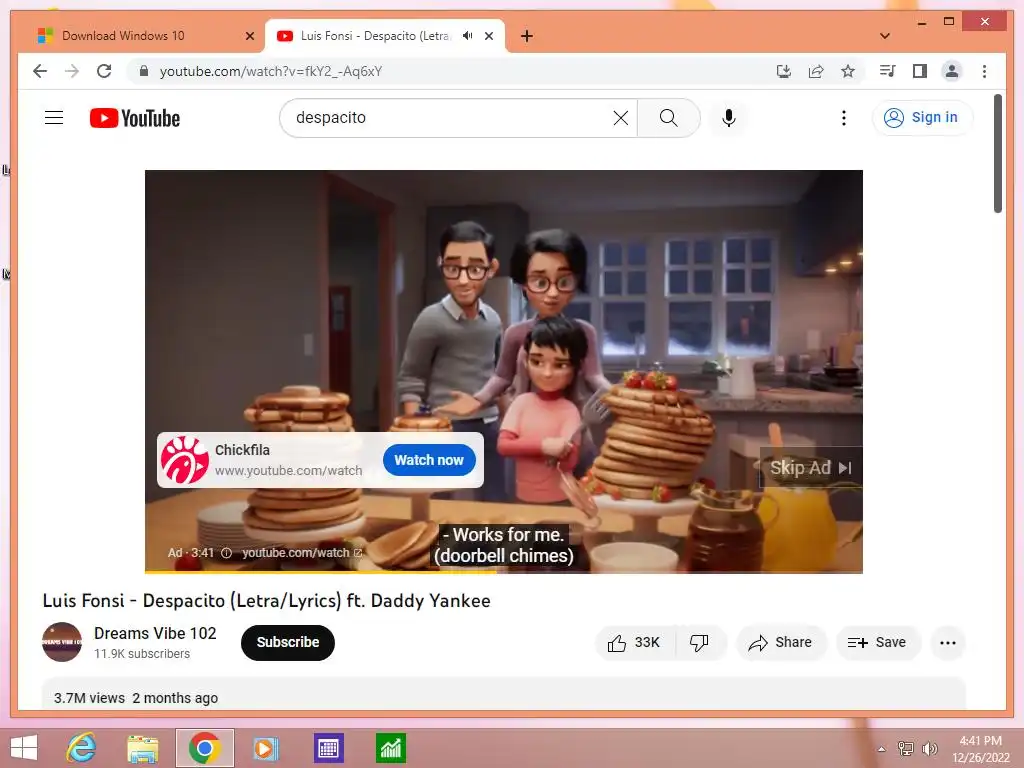1024x768 pixels.
Task: Sign in to YouTube
Action: (922, 118)
